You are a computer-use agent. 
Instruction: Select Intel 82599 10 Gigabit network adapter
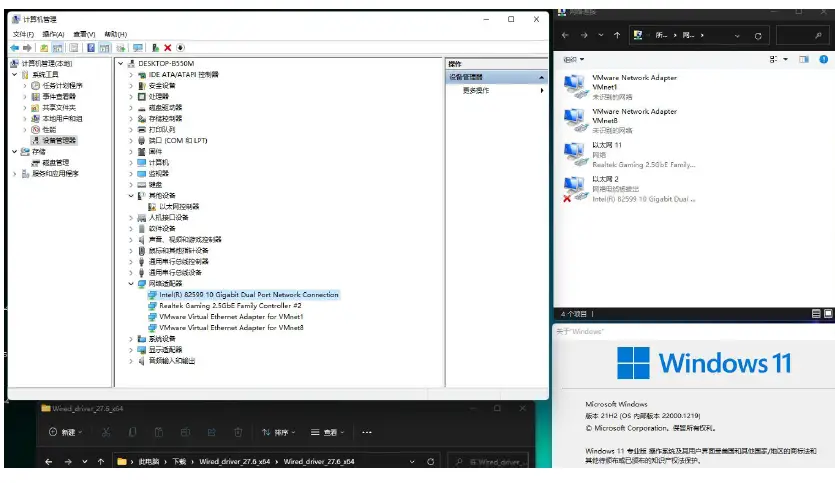pyautogui.click(x=248, y=295)
